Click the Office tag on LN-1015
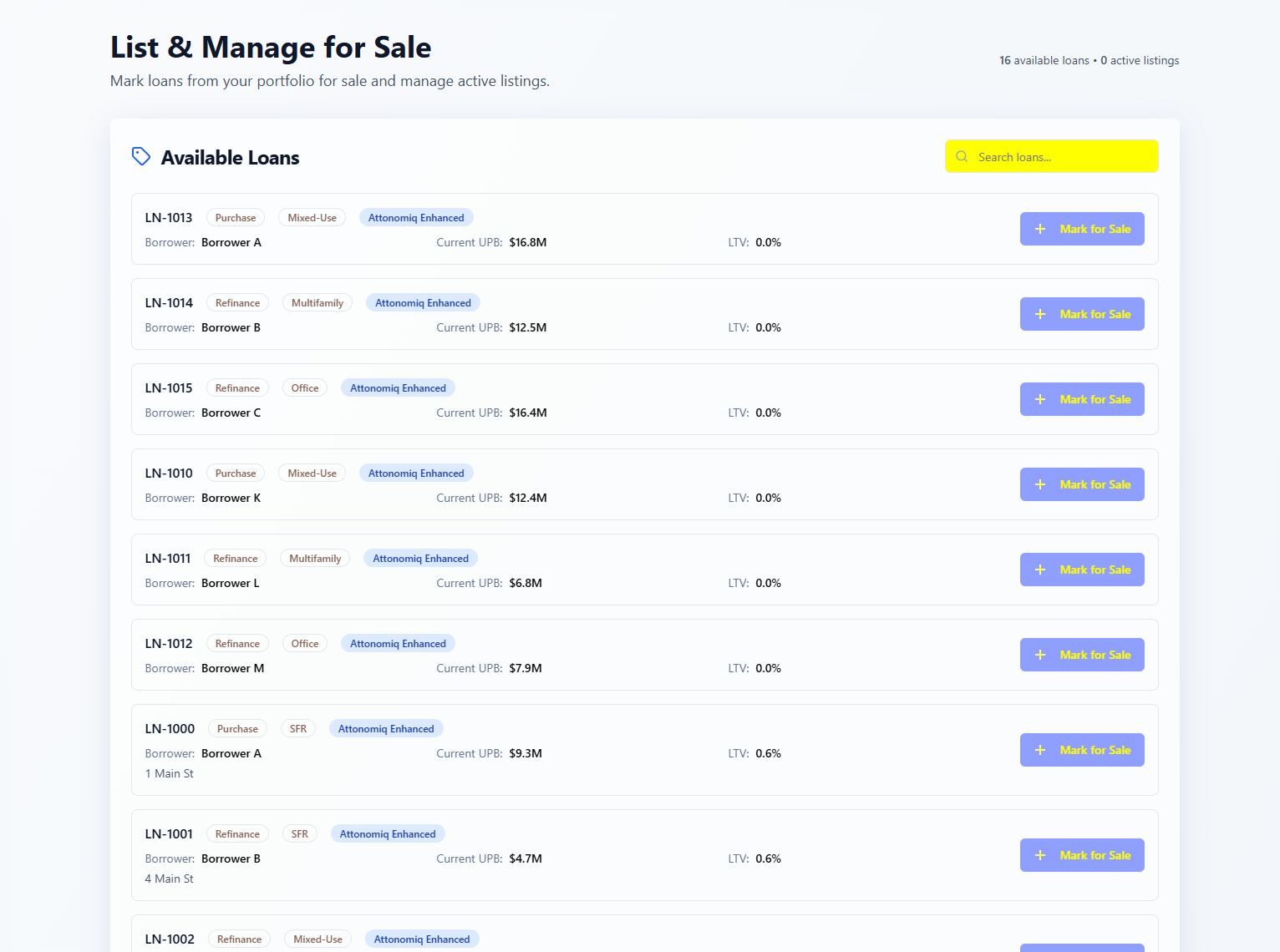The width and height of the screenshot is (1280, 952). [305, 388]
